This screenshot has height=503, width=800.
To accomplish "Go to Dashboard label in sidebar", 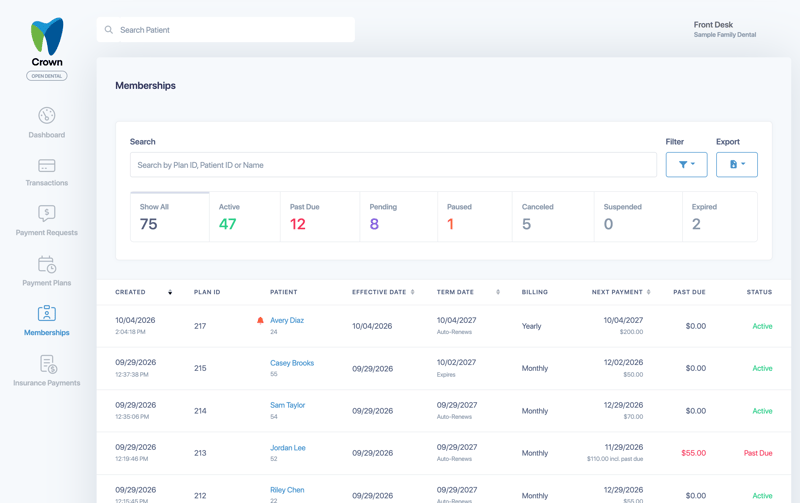I will (x=46, y=135).
